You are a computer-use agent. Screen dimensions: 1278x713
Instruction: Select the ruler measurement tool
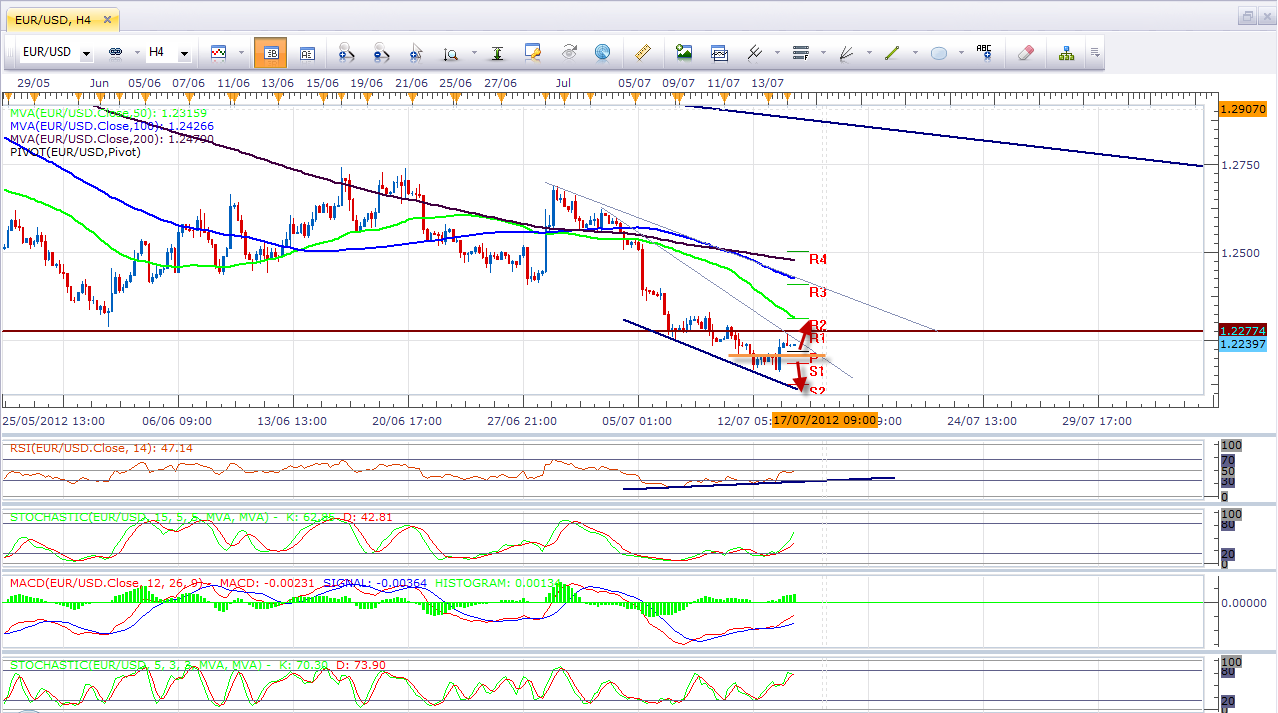643,52
